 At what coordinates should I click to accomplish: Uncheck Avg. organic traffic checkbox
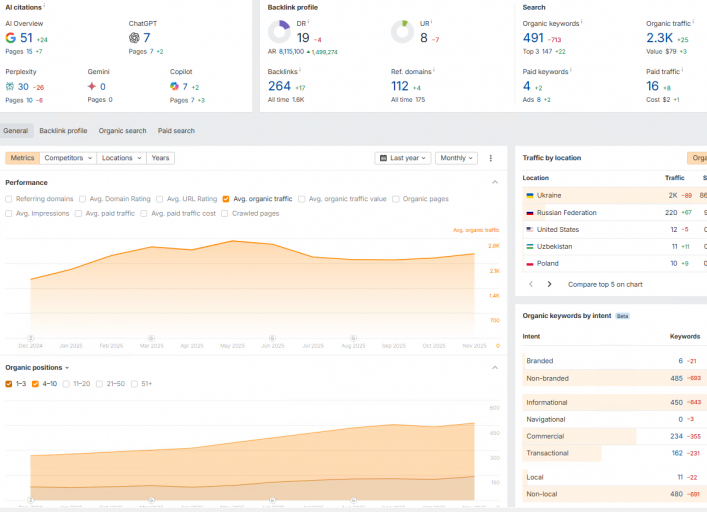pyautogui.click(x=226, y=199)
